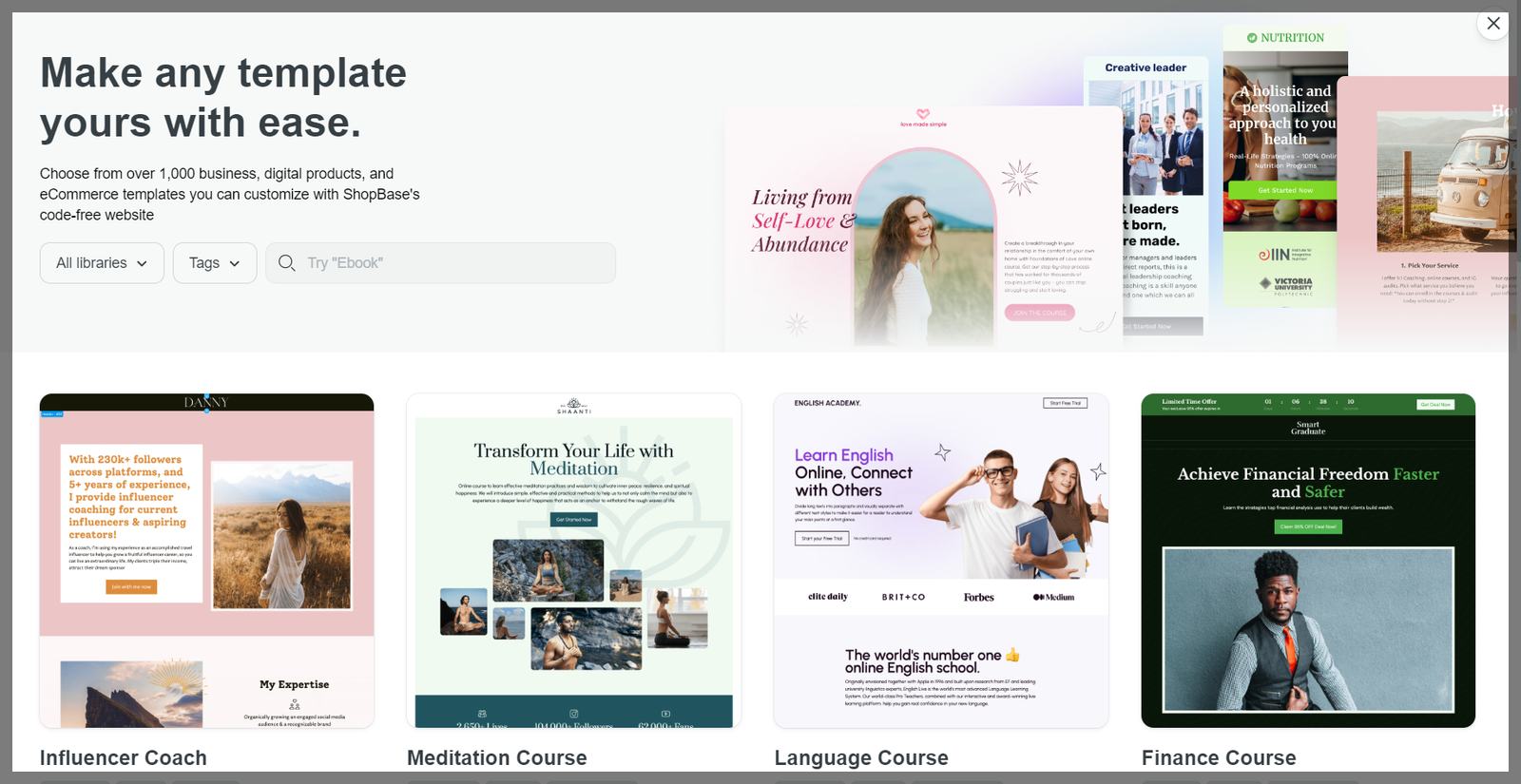
Task: Expand the Tags filter dropdown
Action: pos(214,263)
